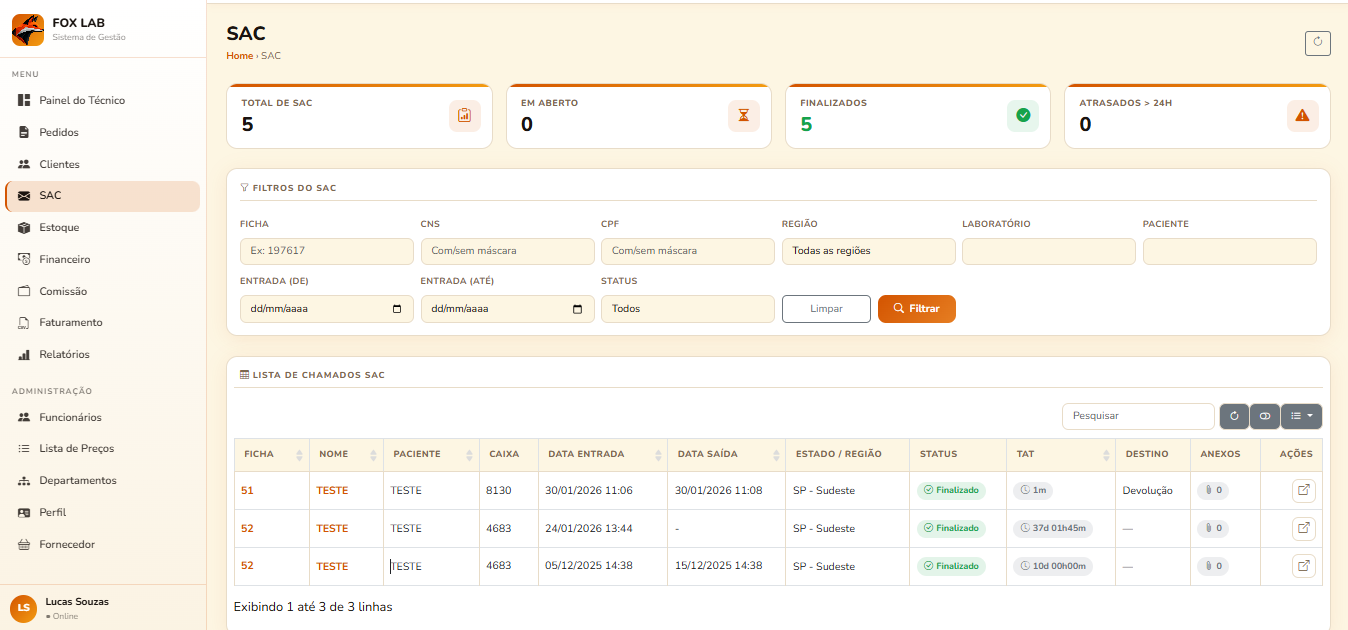The image size is (1348, 630).
Task: Click the page refresh icon at top right
Action: coord(1317,43)
